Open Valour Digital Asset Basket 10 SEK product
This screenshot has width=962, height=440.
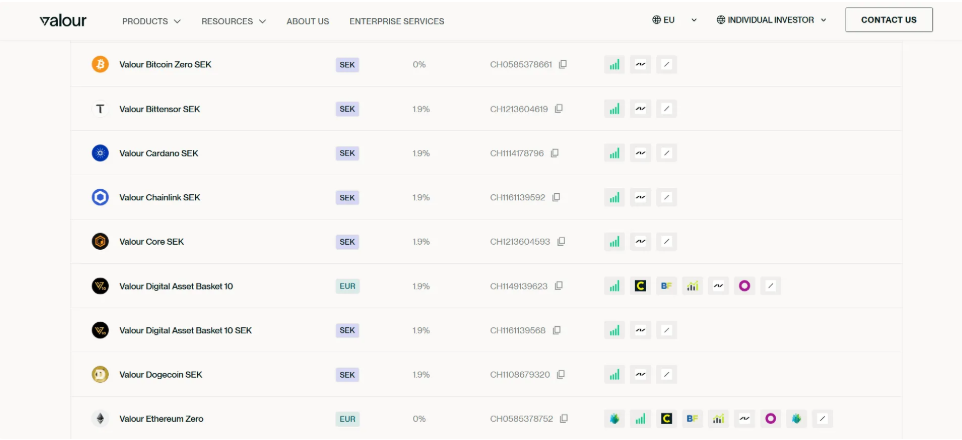coord(186,330)
